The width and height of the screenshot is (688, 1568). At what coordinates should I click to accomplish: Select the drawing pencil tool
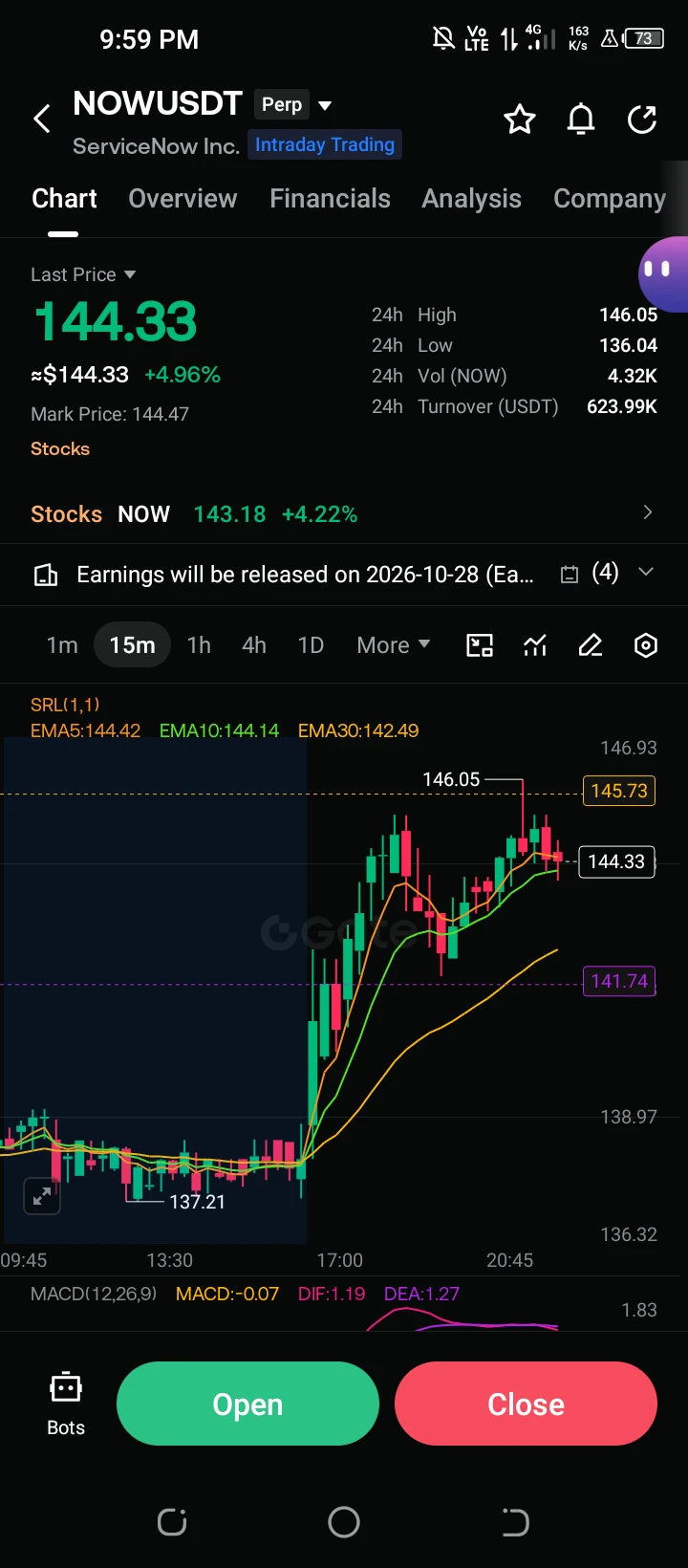591,645
